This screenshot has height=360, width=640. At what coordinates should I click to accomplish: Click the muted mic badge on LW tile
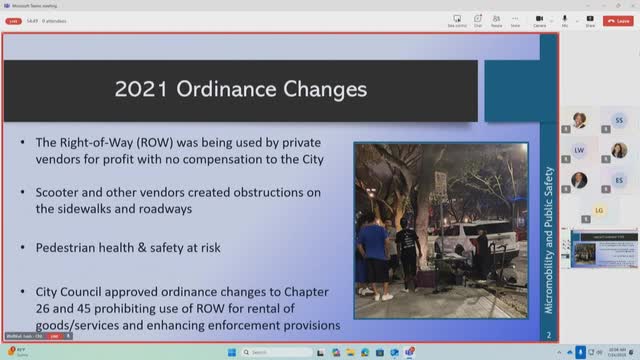tap(566, 159)
